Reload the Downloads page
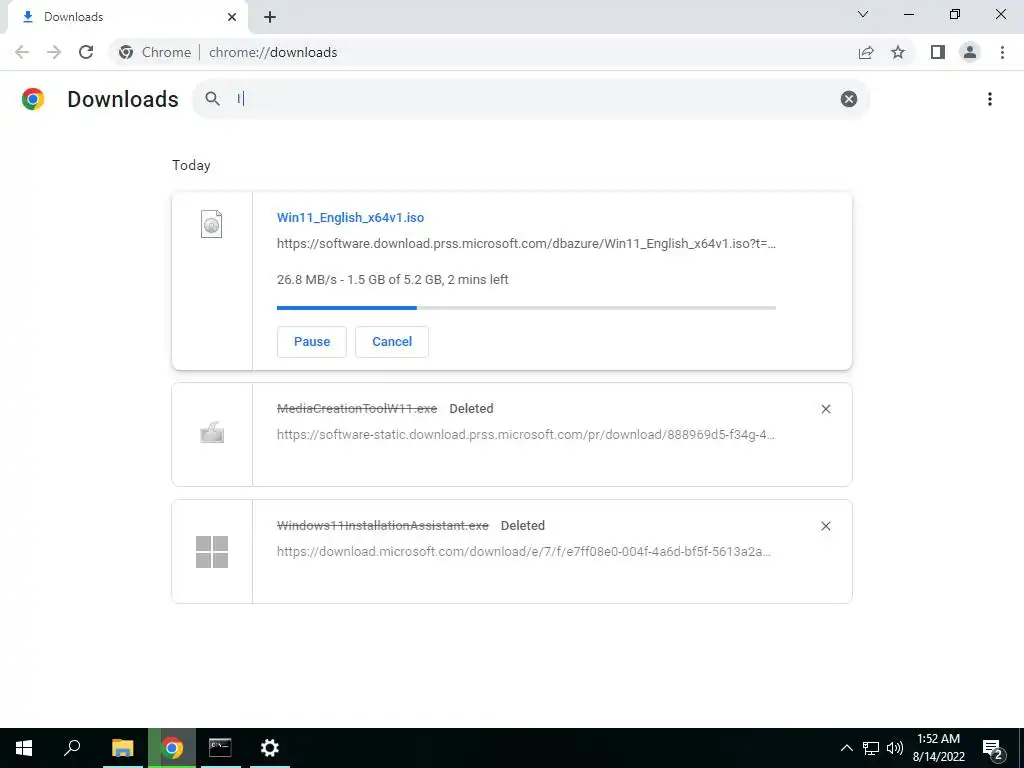The height and width of the screenshot is (768, 1024). click(x=86, y=52)
